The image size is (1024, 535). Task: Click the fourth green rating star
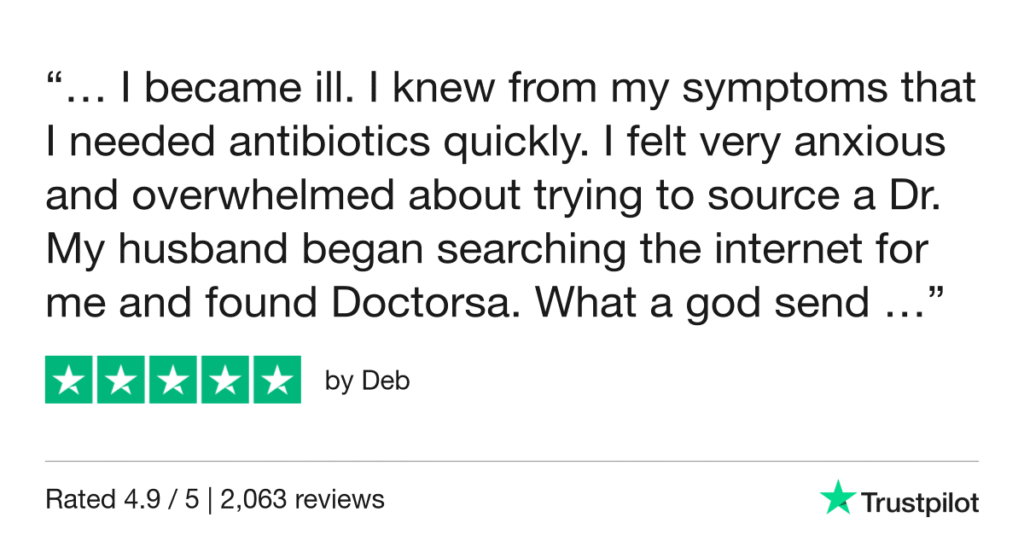pos(224,380)
